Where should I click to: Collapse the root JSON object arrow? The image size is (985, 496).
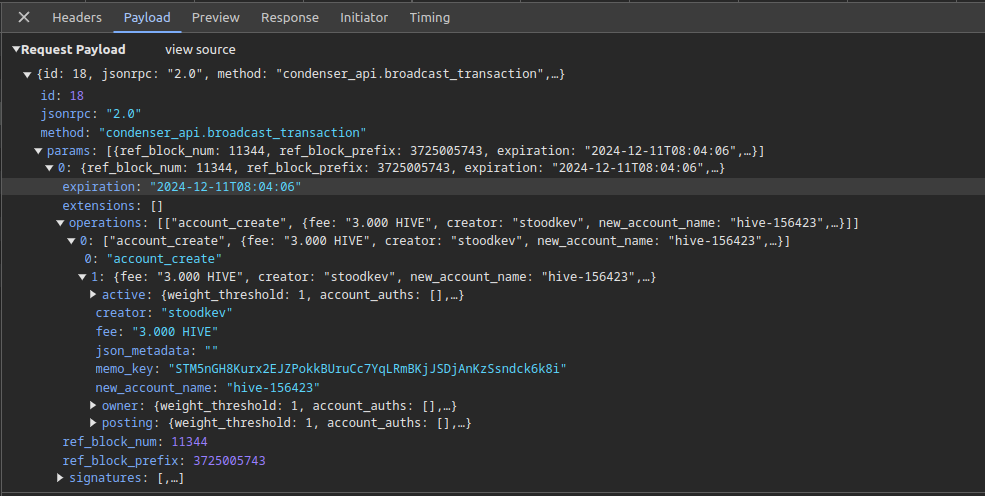pos(27,75)
